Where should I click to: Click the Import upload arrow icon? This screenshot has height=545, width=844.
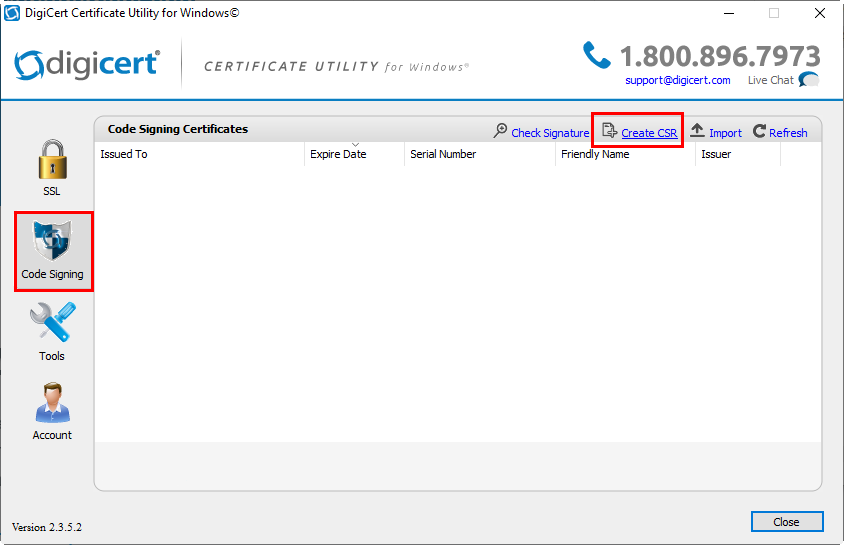697,132
